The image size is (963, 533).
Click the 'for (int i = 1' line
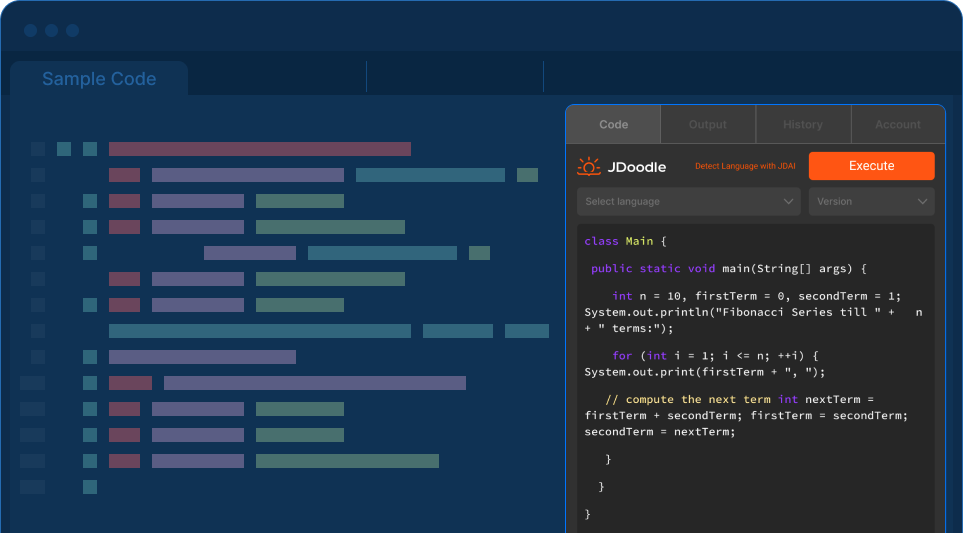point(715,356)
